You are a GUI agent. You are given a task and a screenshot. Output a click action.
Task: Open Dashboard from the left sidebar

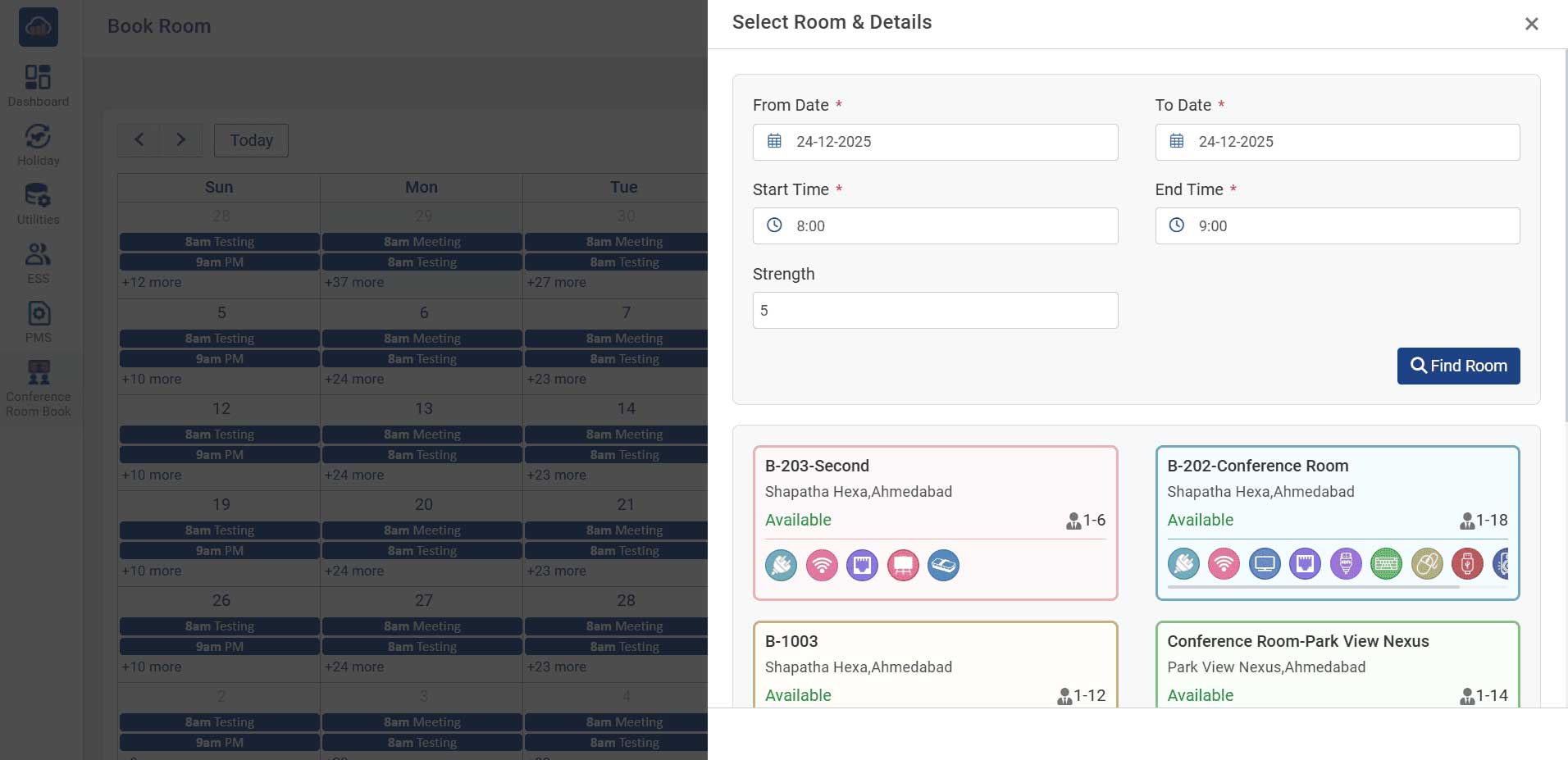pyautogui.click(x=39, y=86)
